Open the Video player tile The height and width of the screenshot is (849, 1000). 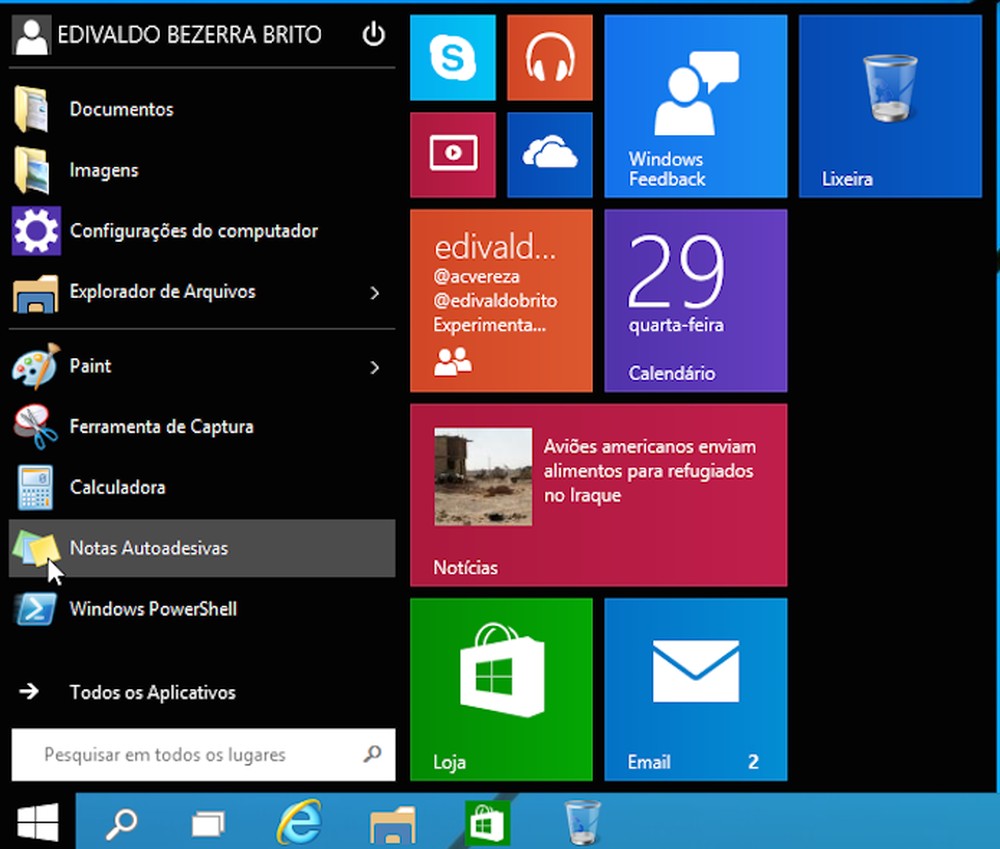pyautogui.click(x=453, y=155)
